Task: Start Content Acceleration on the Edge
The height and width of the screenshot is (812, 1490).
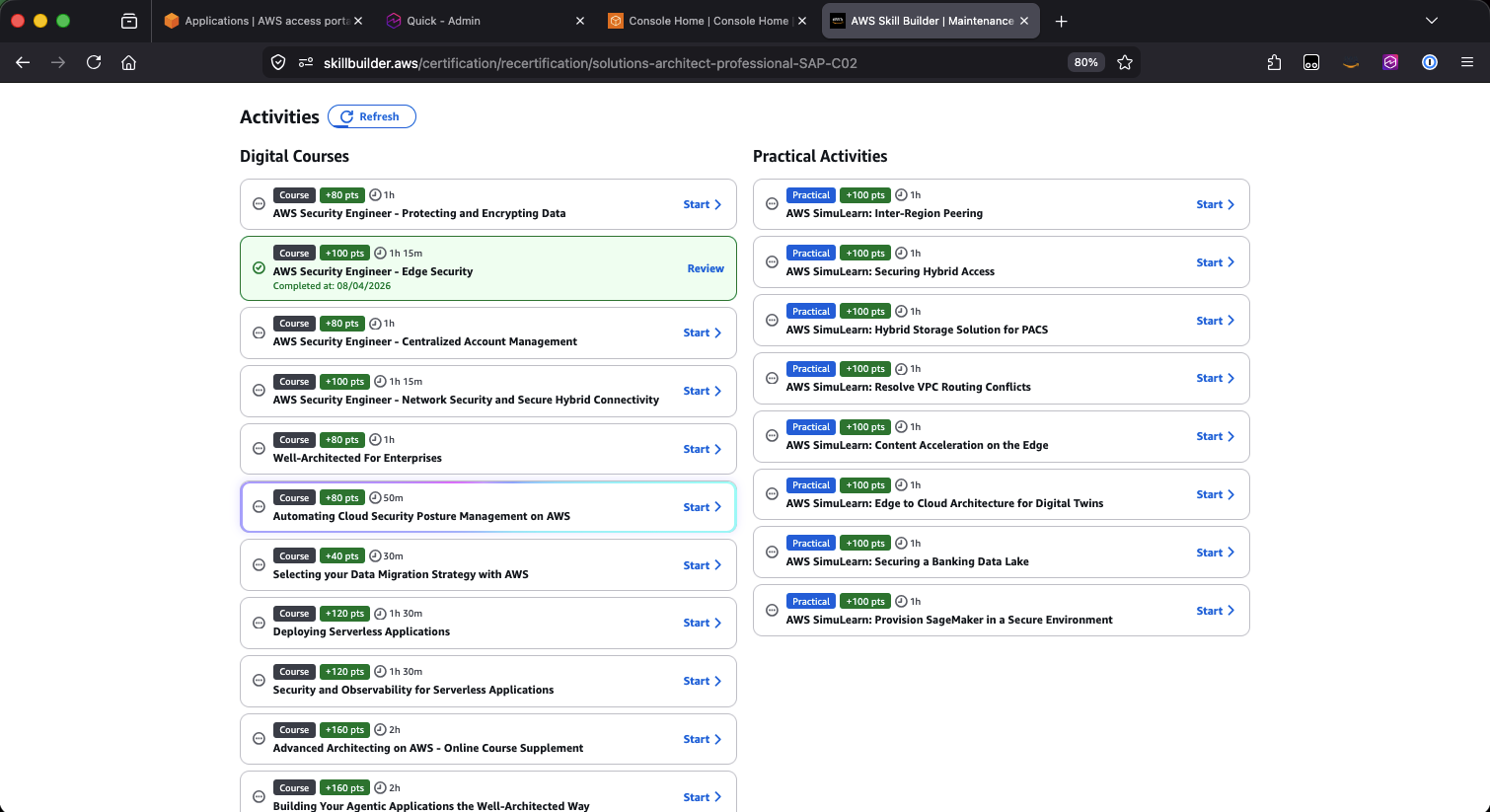Action: [1216, 436]
